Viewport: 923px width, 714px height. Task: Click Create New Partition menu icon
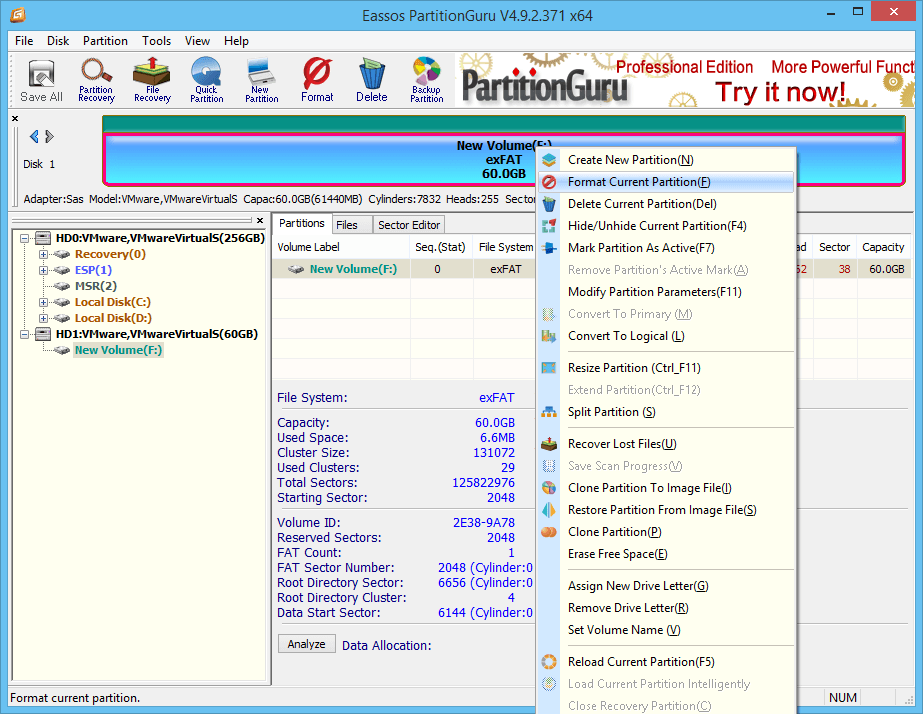[x=549, y=160]
